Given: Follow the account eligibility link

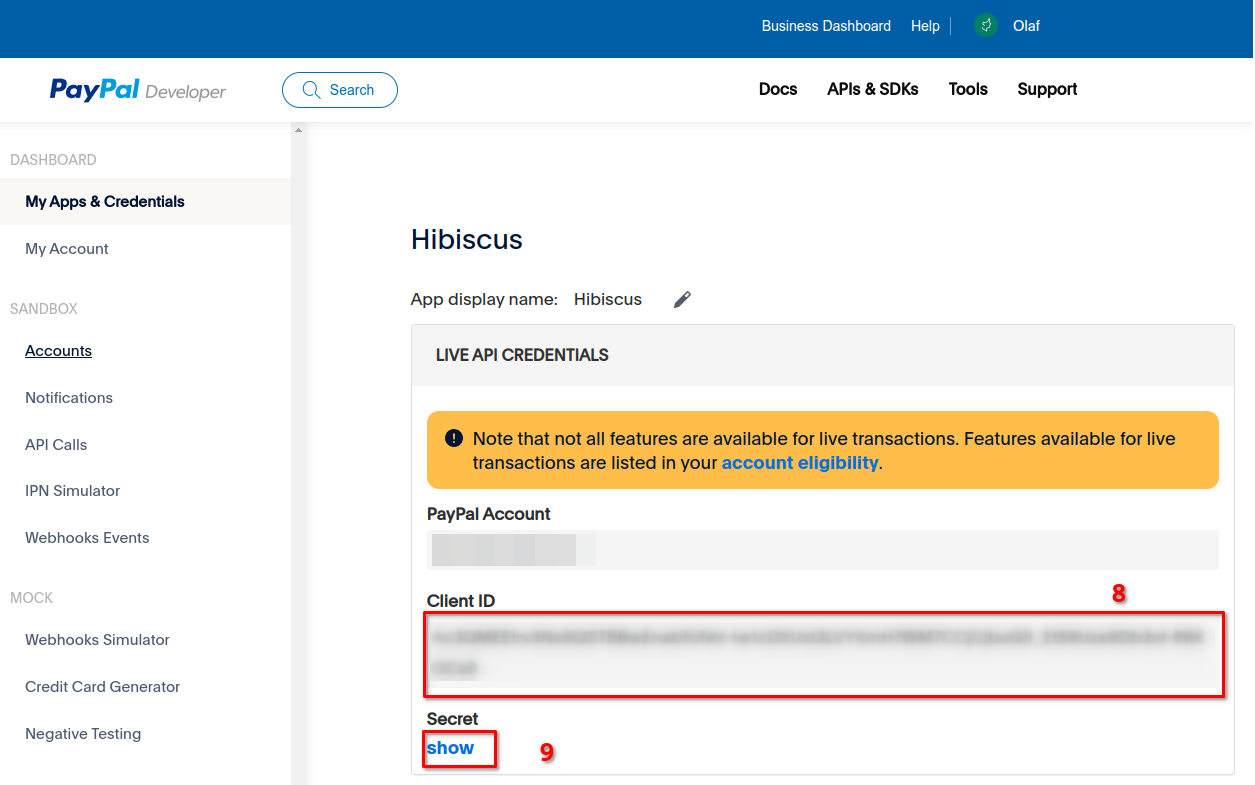Looking at the screenshot, I should click(800, 463).
